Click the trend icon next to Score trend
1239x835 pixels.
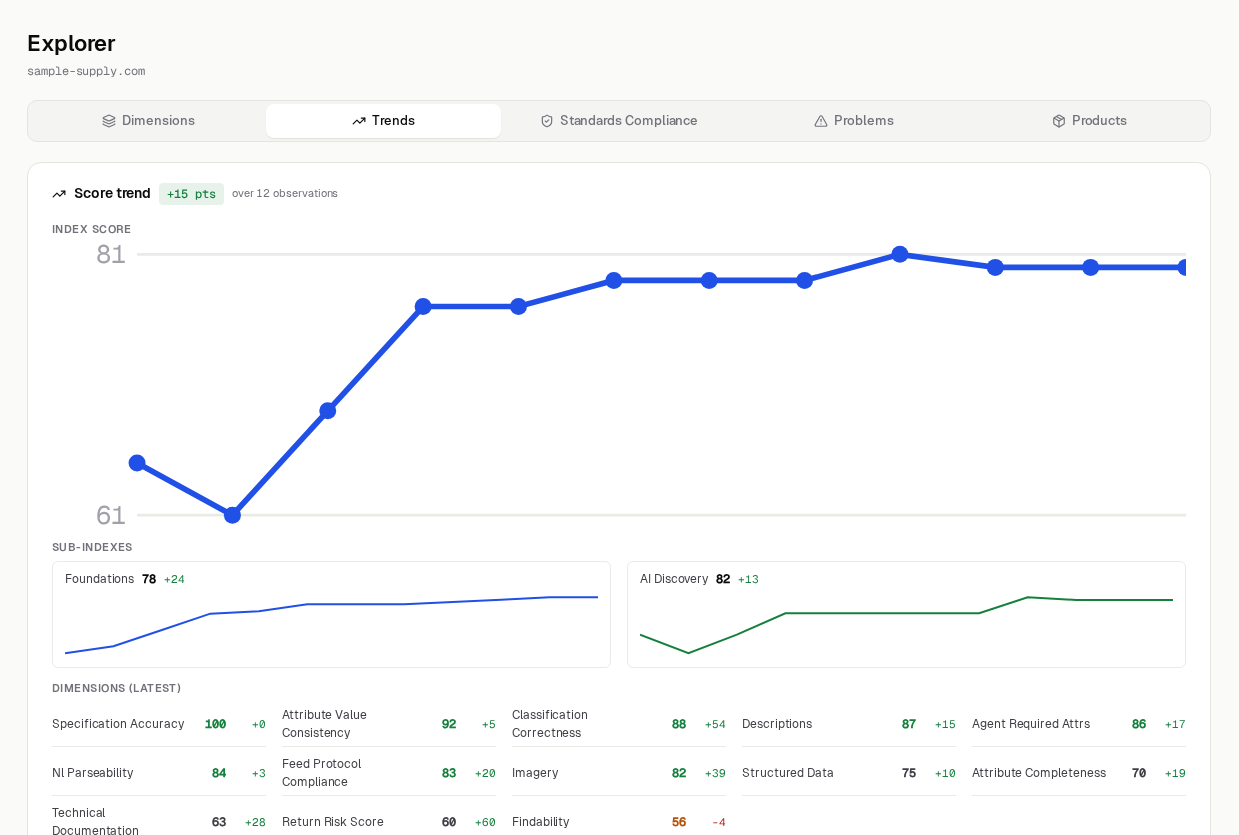click(x=59, y=194)
